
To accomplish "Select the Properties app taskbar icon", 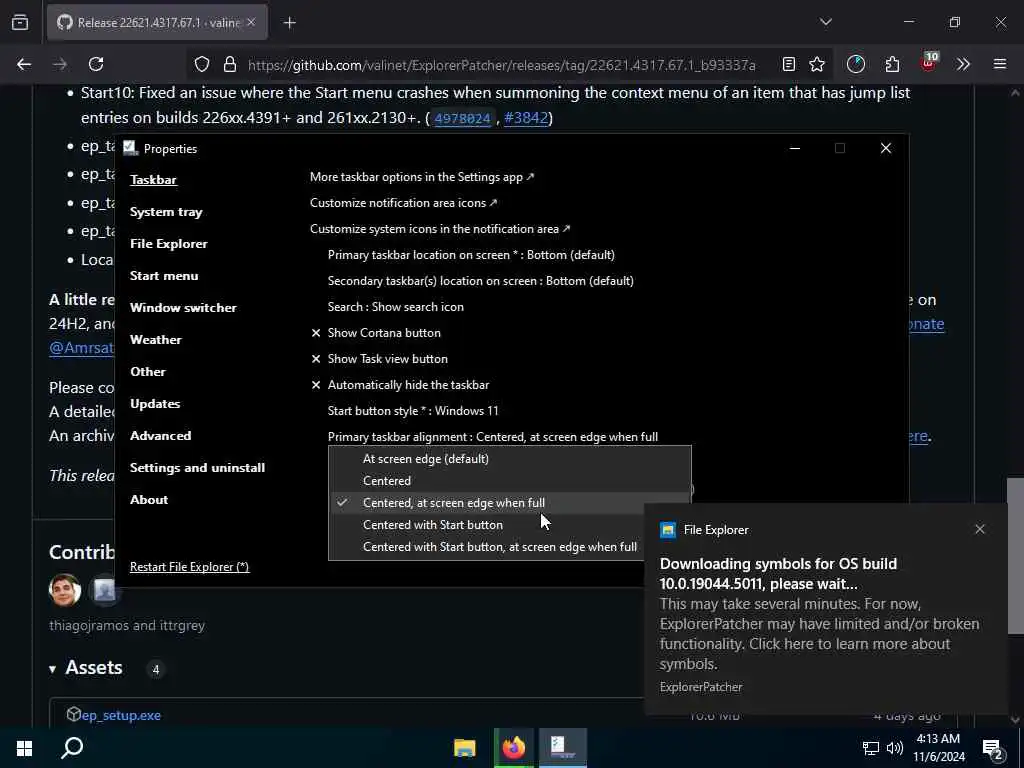I will [562, 748].
